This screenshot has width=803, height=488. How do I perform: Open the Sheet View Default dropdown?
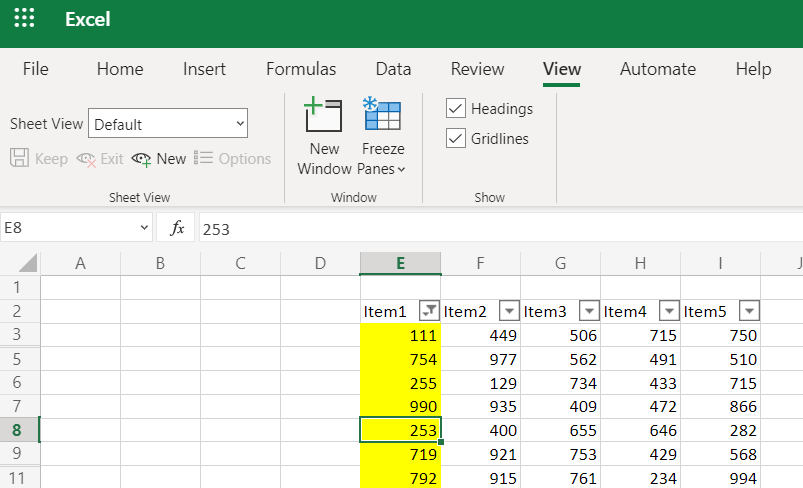(168, 123)
